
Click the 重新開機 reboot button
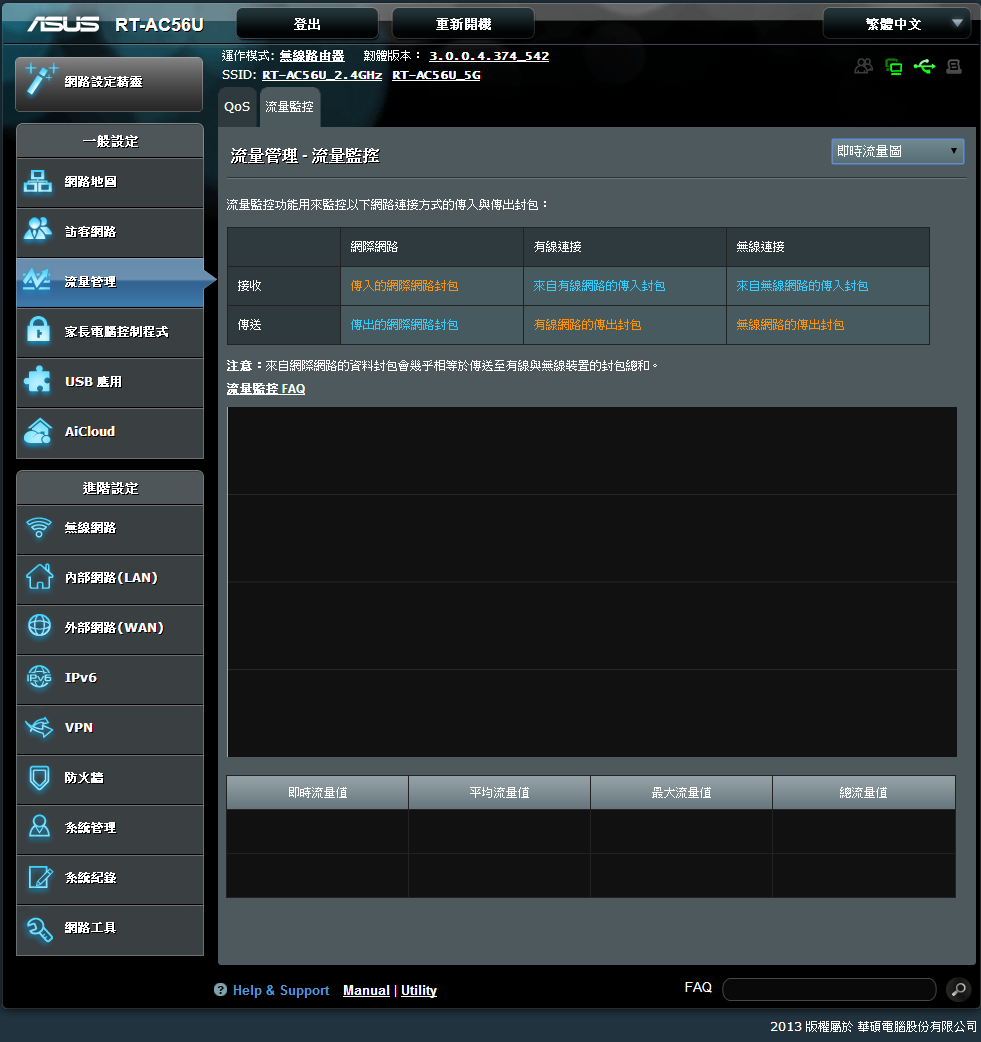463,24
